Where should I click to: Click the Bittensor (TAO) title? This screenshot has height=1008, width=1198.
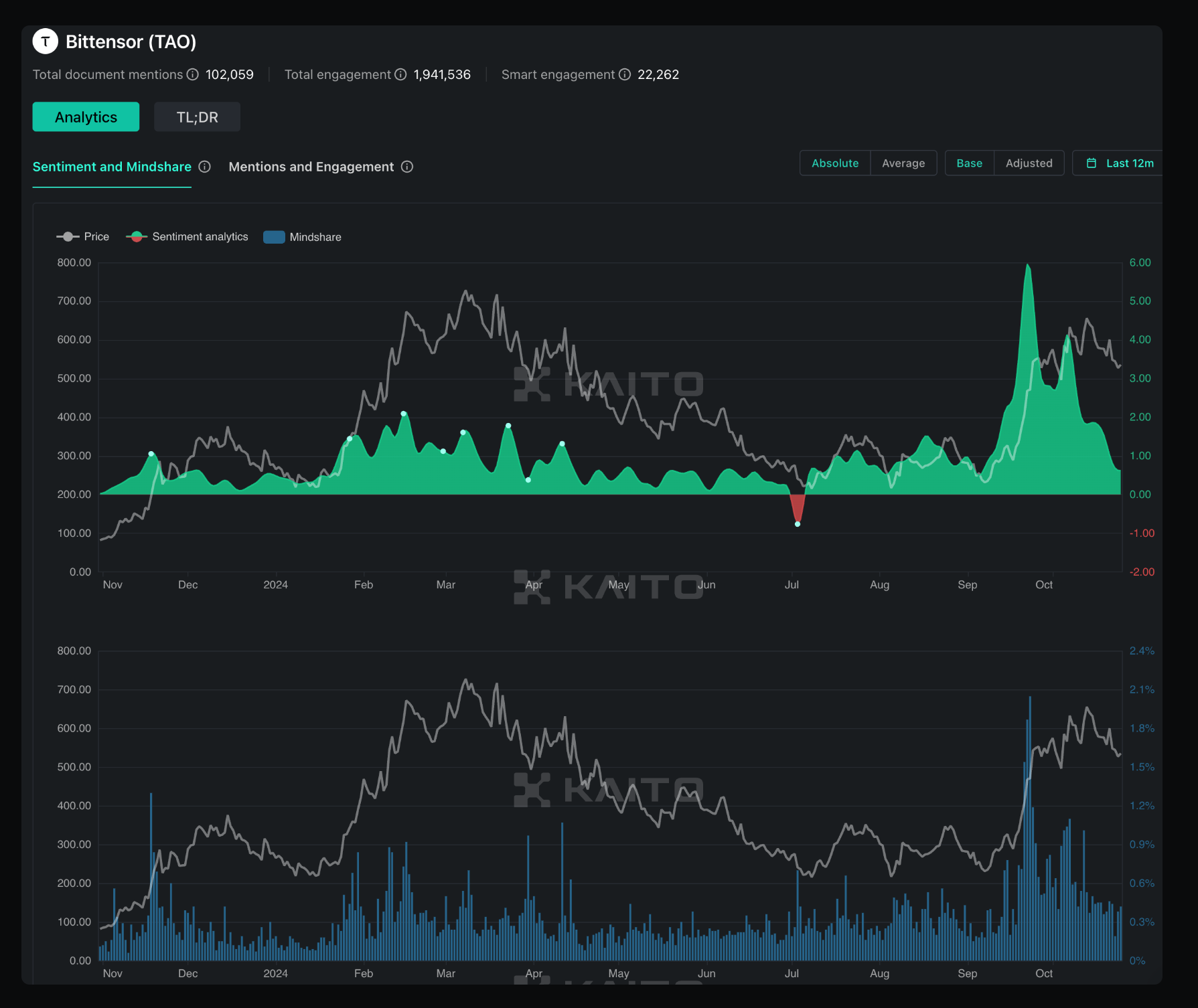click(131, 41)
